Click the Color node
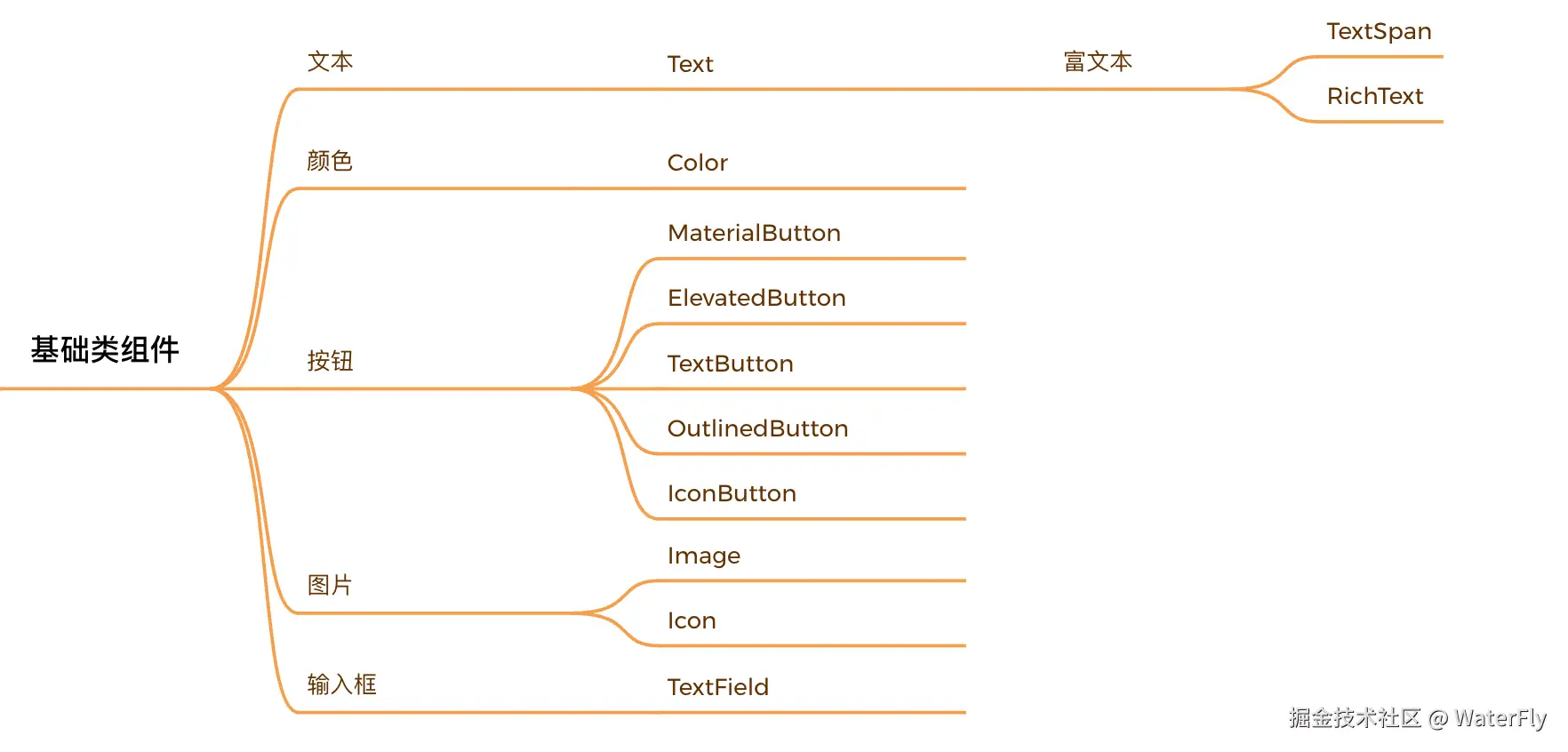The height and width of the screenshot is (752, 1568). [x=697, y=163]
